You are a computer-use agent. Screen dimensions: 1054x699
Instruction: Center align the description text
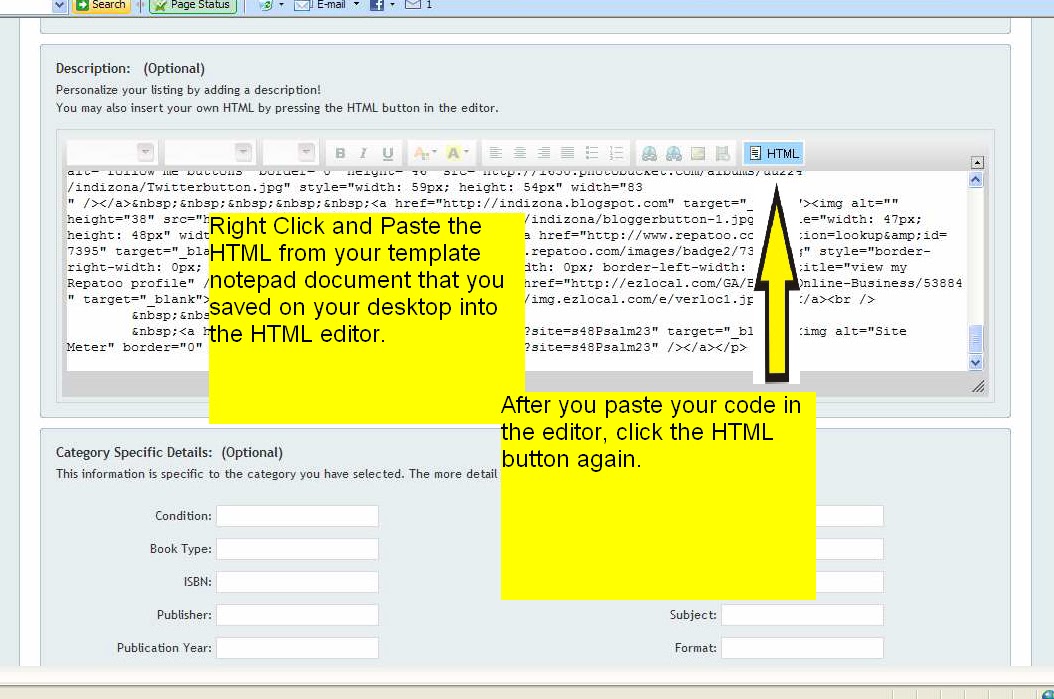[519, 151]
